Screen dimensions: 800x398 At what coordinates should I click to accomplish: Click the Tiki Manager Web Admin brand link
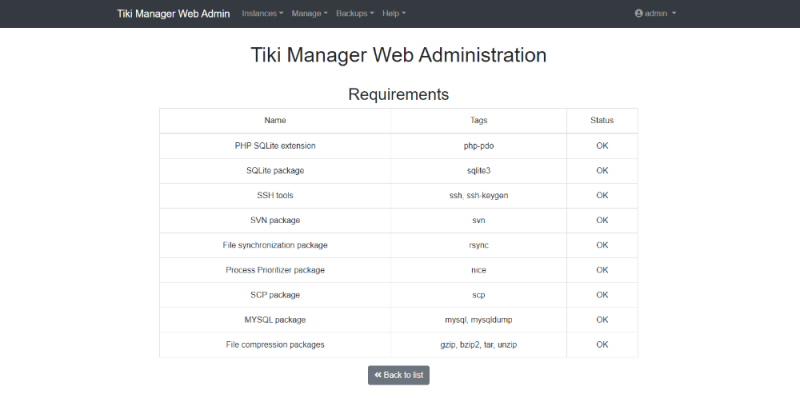pos(173,14)
